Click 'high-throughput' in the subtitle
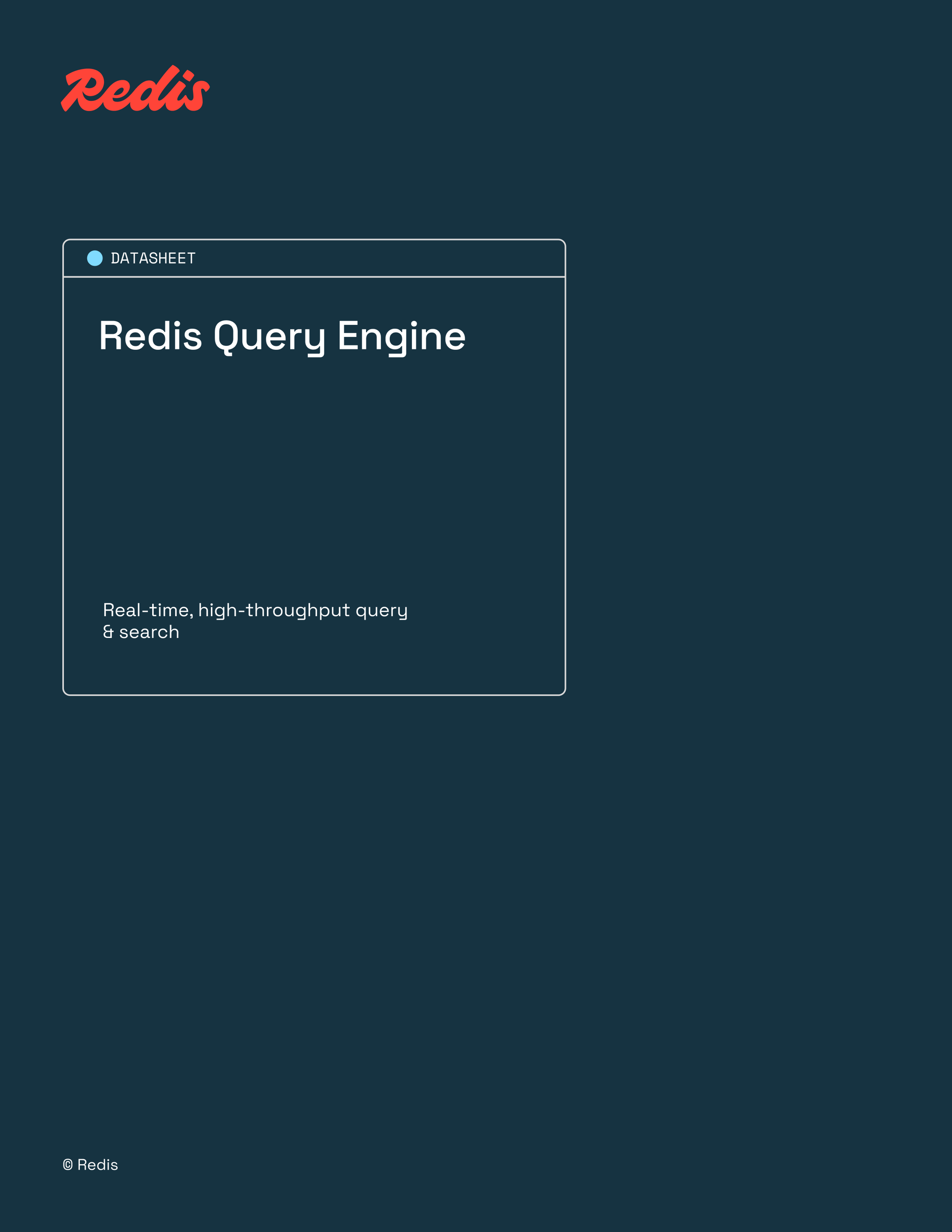Image resolution: width=952 pixels, height=1232 pixels. 274,610
